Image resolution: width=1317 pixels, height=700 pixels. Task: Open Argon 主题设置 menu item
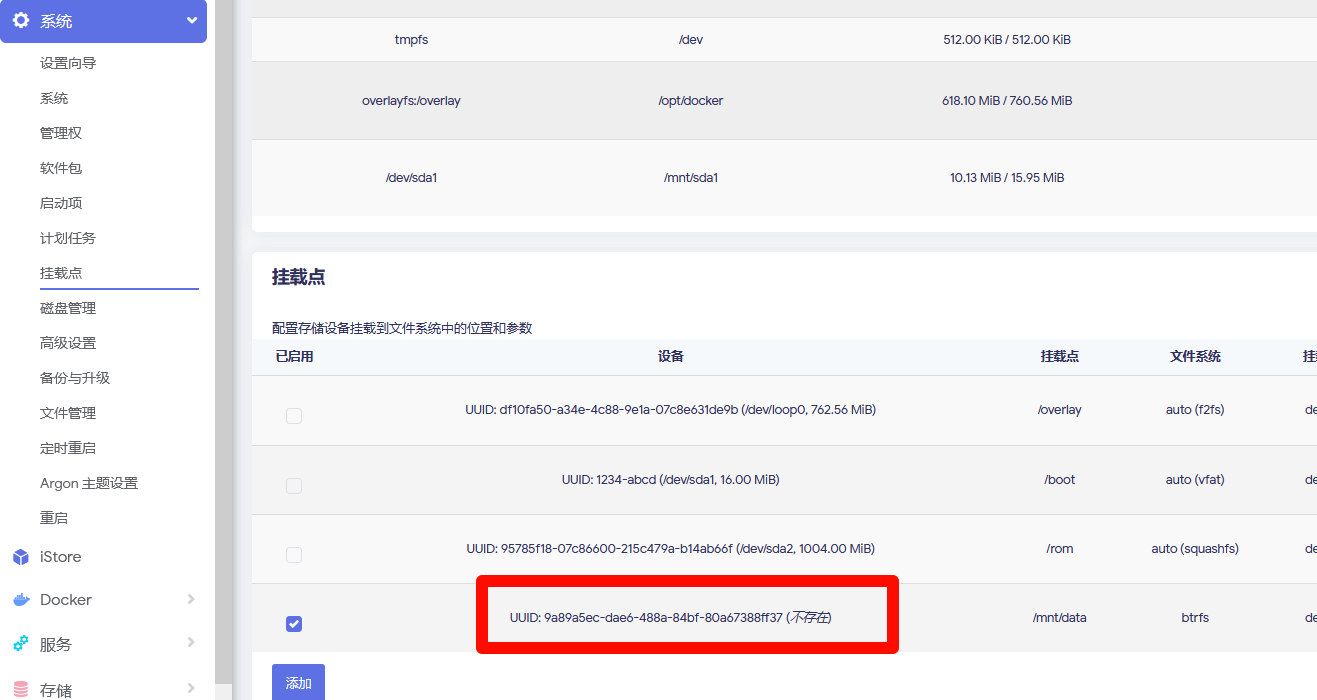89,483
